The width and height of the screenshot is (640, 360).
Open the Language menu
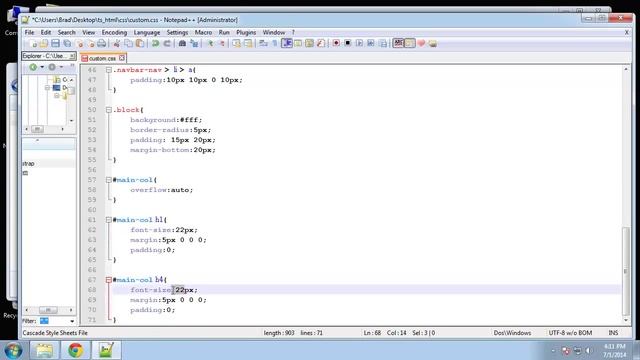point(147,32)
